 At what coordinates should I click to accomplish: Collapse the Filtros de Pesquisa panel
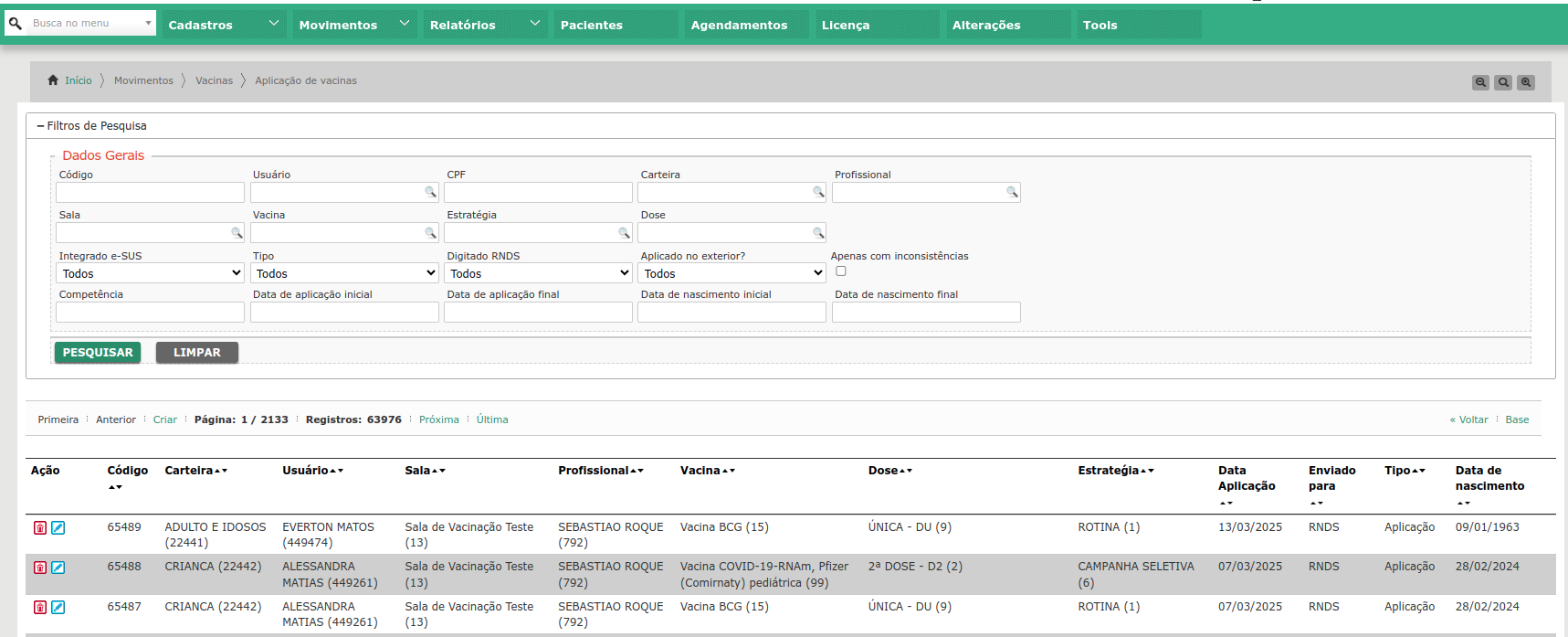[x=91, y=126]
